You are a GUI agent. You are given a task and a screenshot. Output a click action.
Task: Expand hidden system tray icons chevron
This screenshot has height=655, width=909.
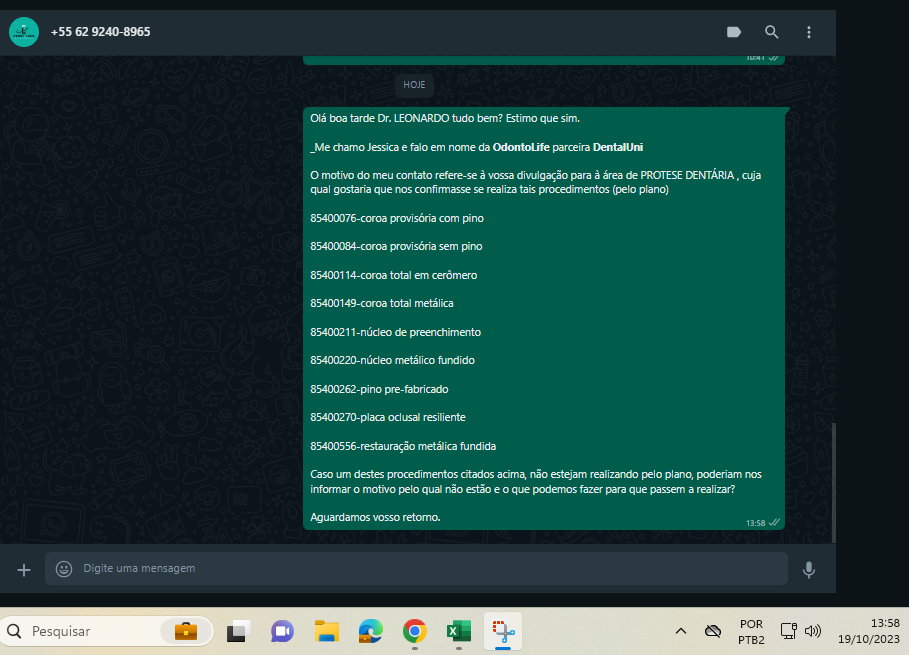tap(681, 631)
